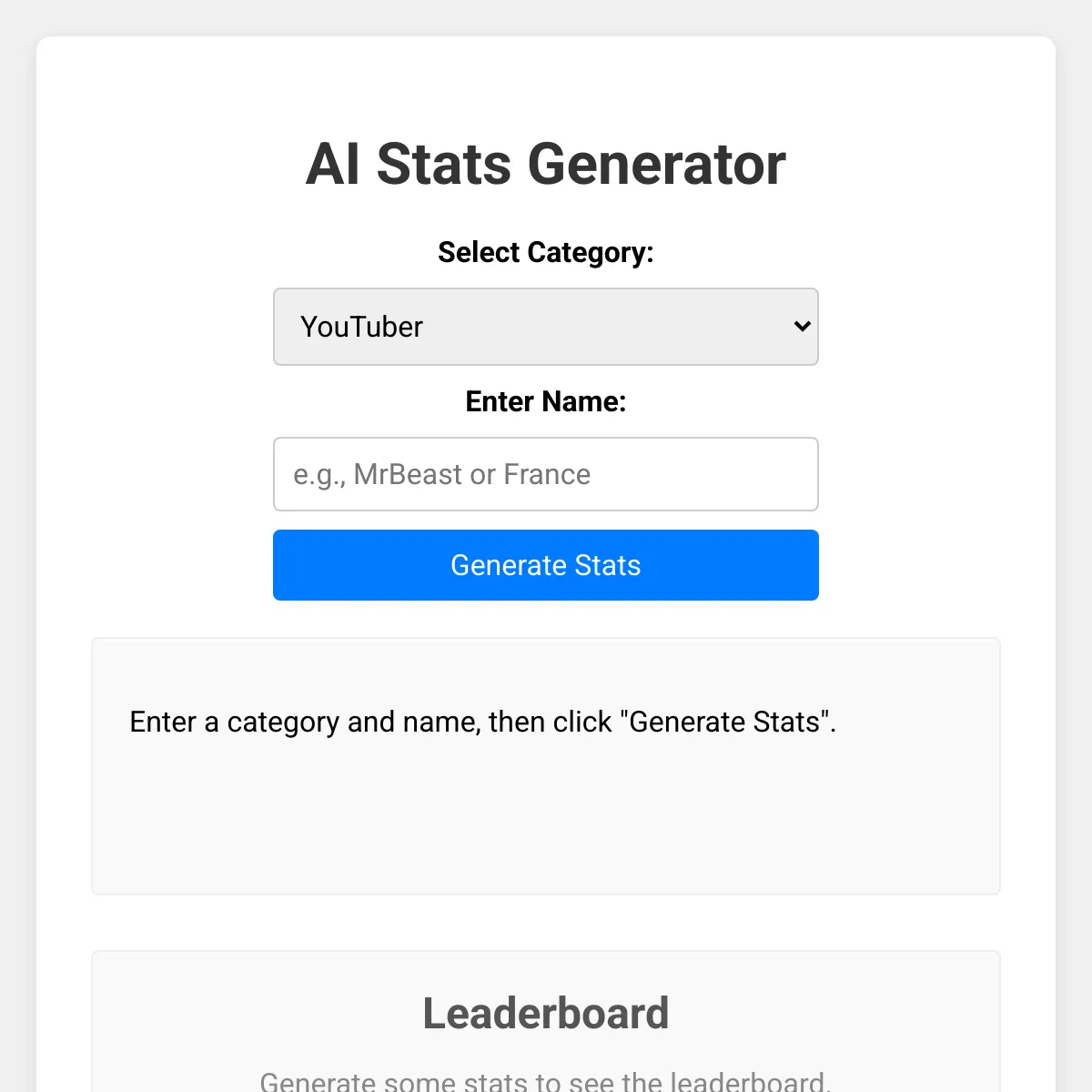Screen dimensions: 1092x1092
Task: Click the Leaderboard heading
Action: (546, 1014)
